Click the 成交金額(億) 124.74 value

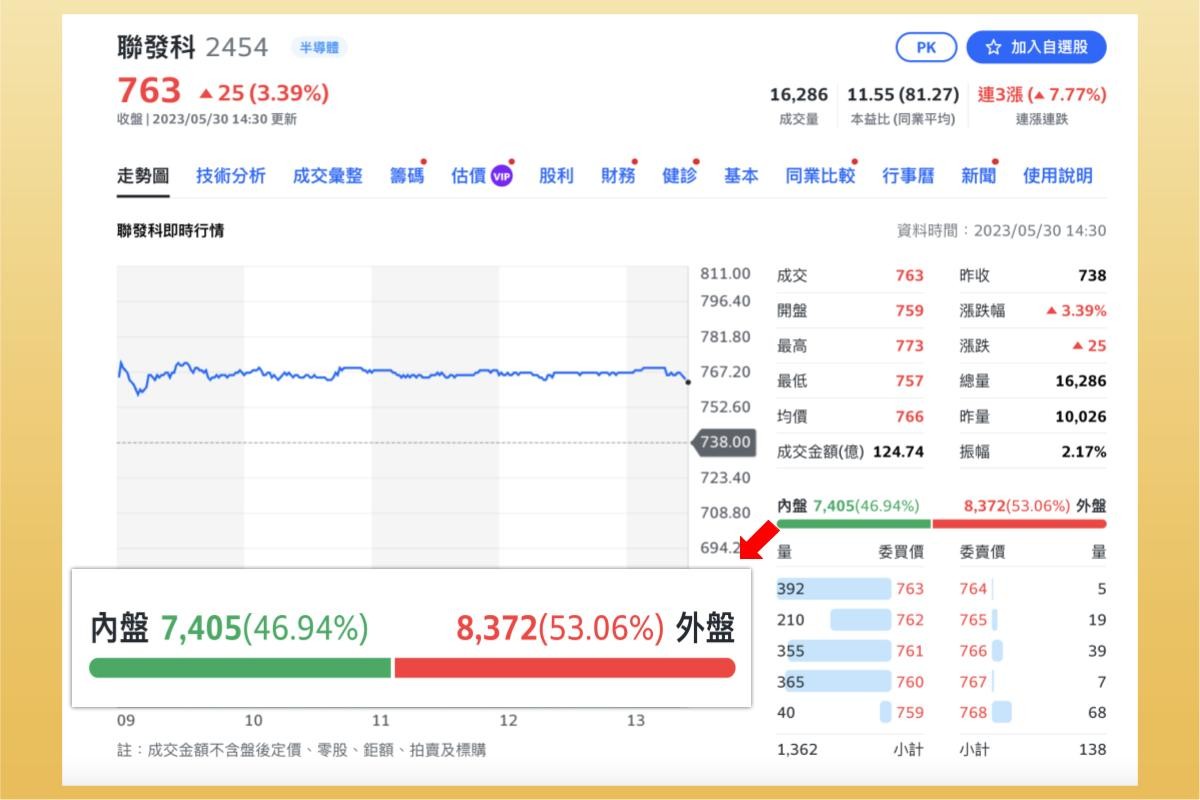tap(899, 451)
